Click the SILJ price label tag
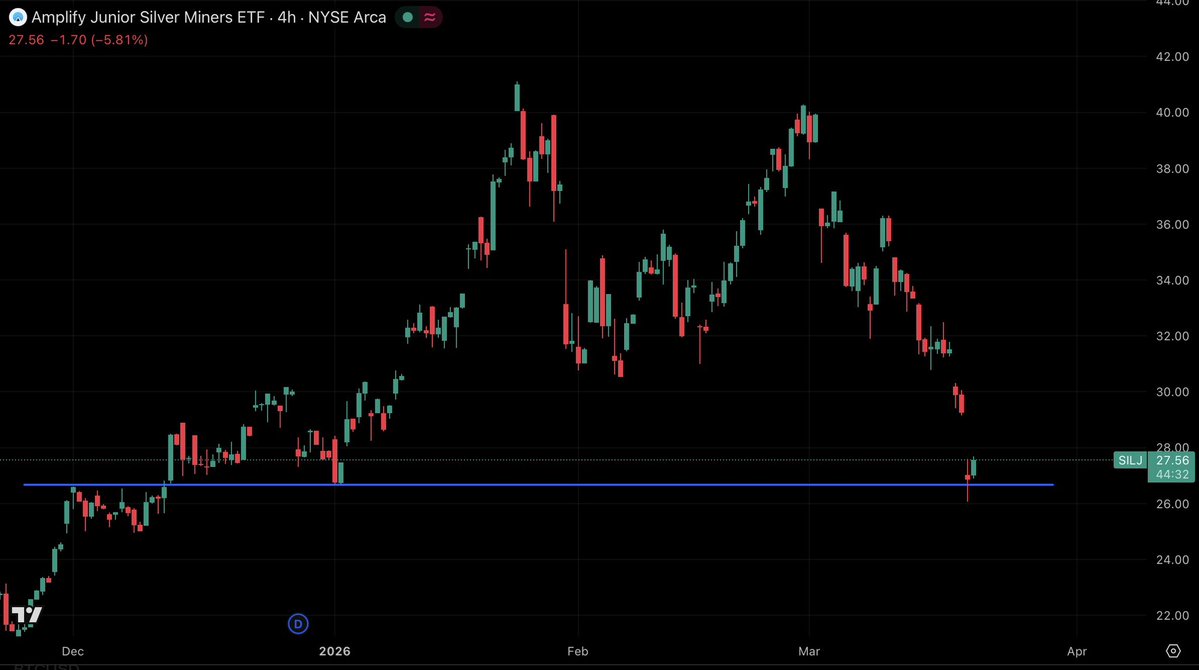Viewport: 1199px width, 670px height. [x=1130, y=460]
